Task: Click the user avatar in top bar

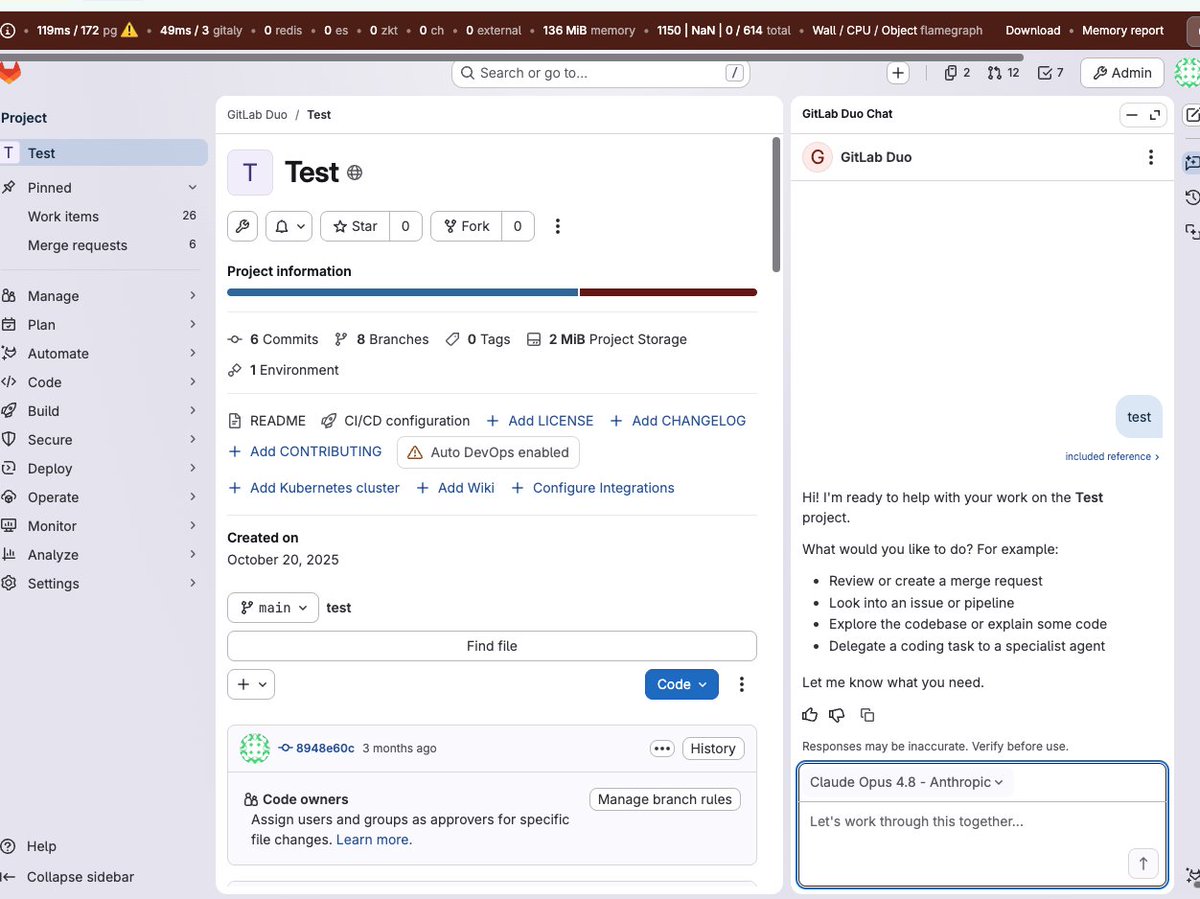Action: [1187, 72]
